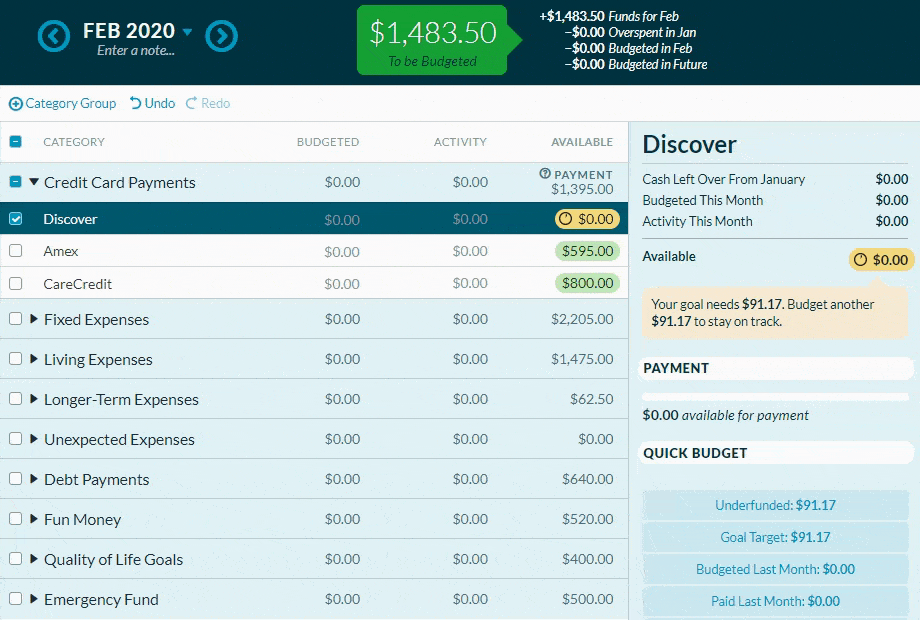Image resolution: width=920 pixels, height=620 pixels.
Task: Expand the Living Expenses group
Action: point(34,358)
